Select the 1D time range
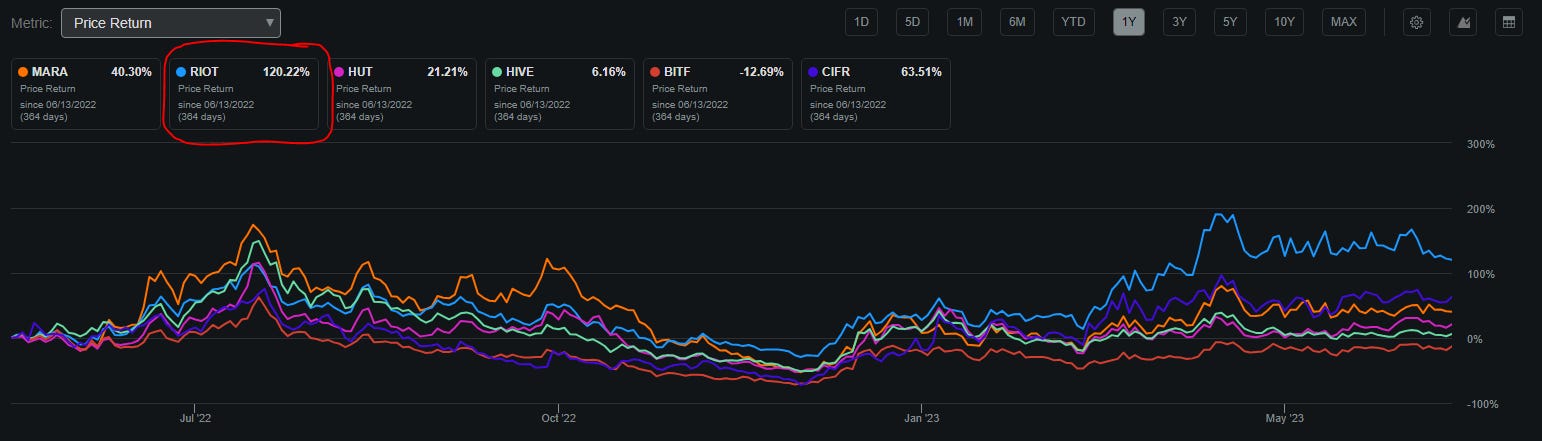 point(861,22)
